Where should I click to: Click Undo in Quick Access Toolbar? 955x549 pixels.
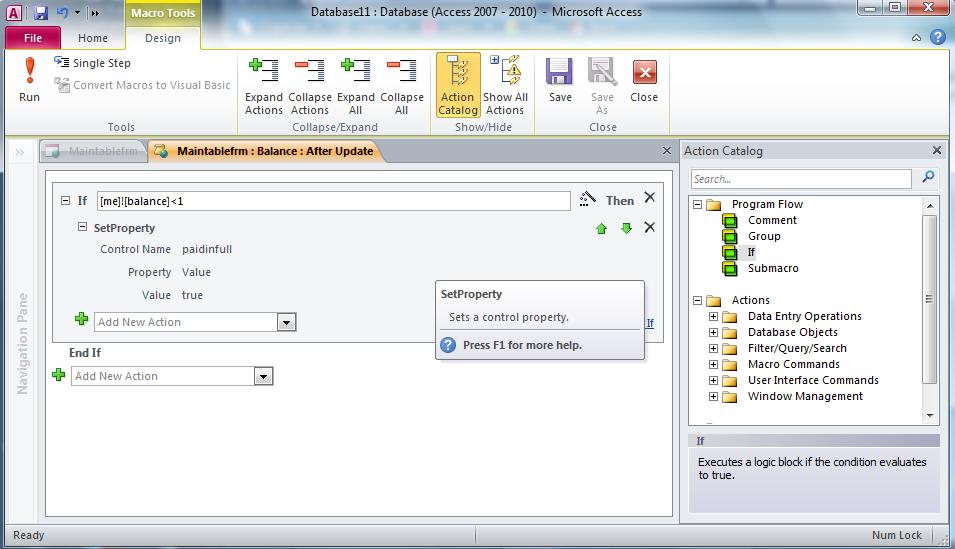[62, 12]
